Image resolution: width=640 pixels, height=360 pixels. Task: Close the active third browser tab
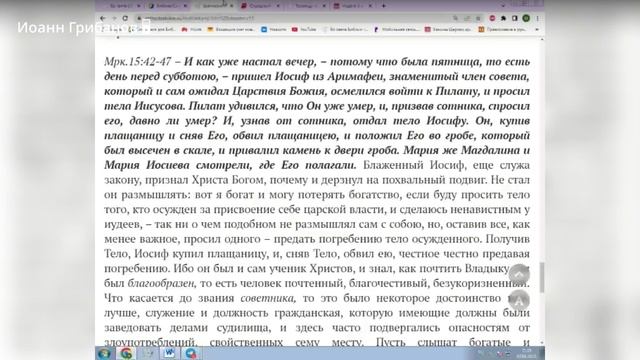tap(231, 6)
